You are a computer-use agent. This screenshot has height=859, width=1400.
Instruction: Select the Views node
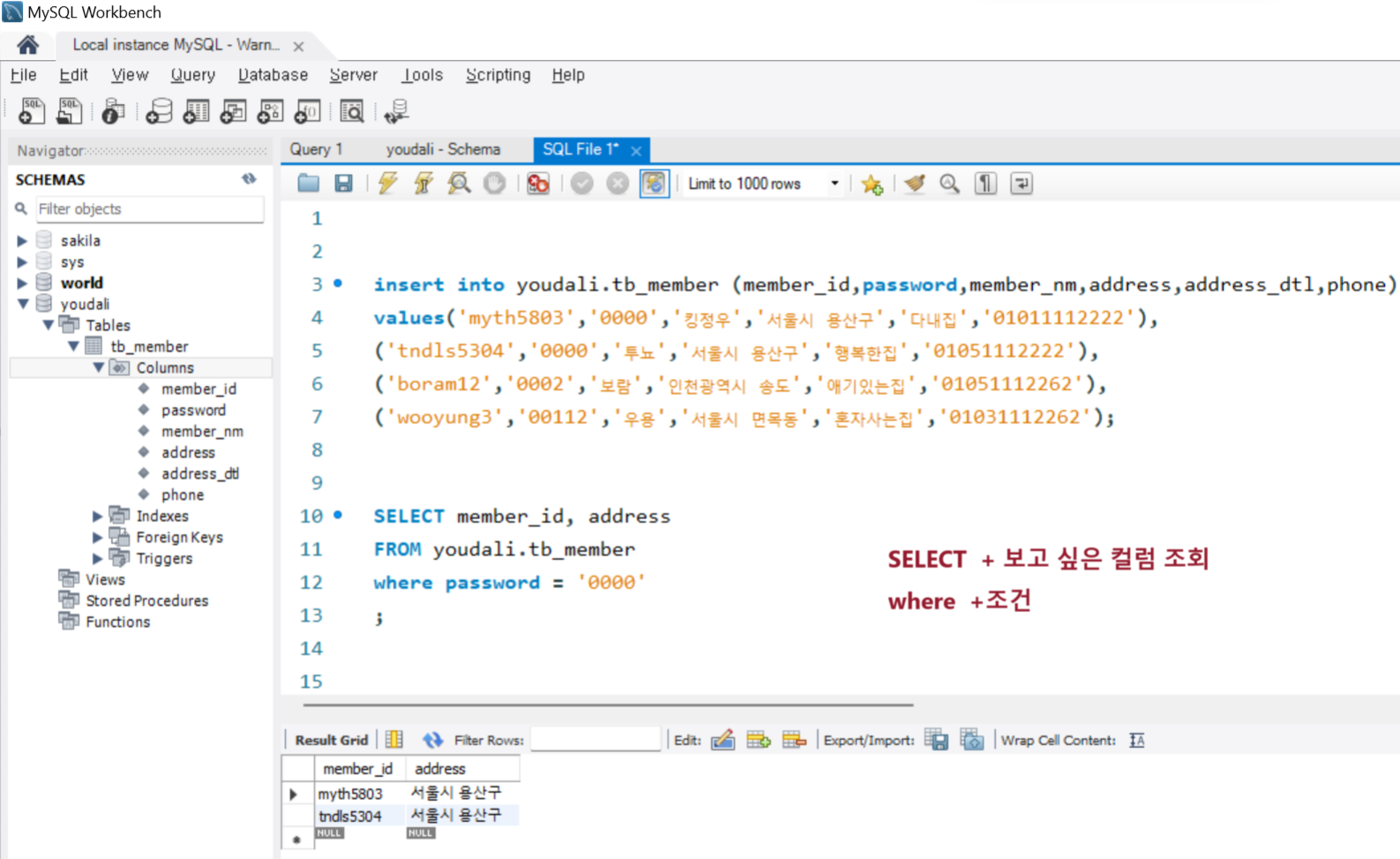(x=105, y=579)
